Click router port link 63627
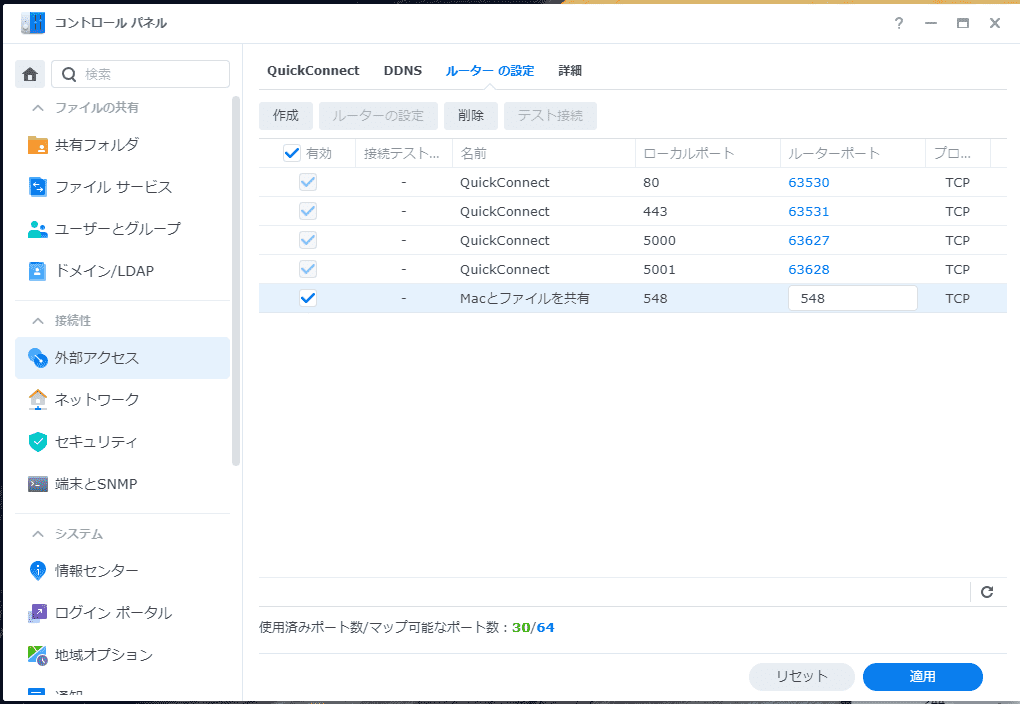 [809, 240]
